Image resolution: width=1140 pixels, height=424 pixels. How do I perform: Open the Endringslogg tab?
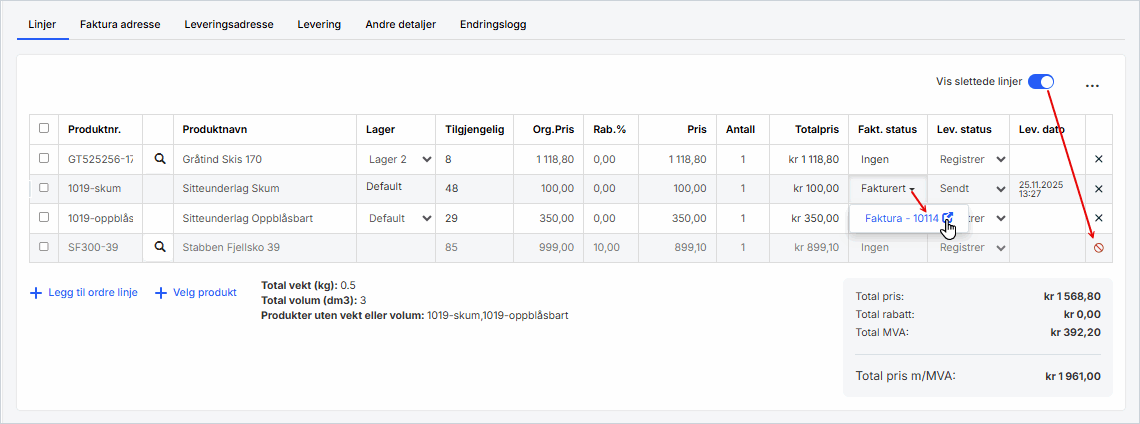492,24
